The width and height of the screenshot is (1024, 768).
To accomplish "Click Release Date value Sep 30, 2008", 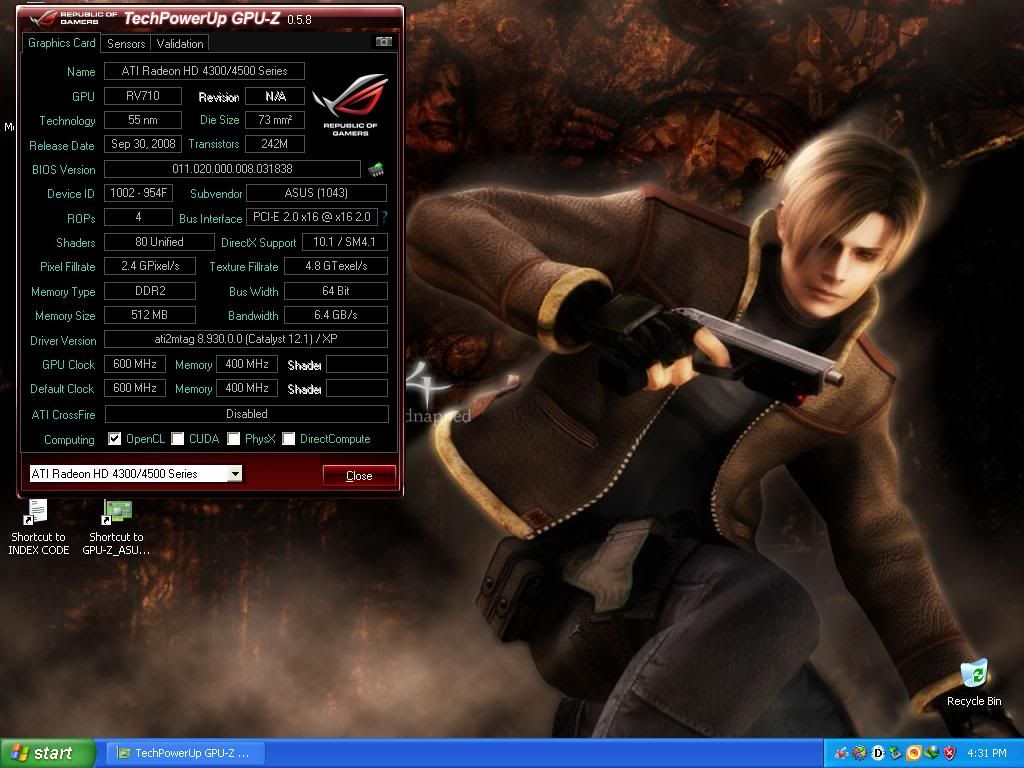I will pyautogui.click(x=142, y=144).
